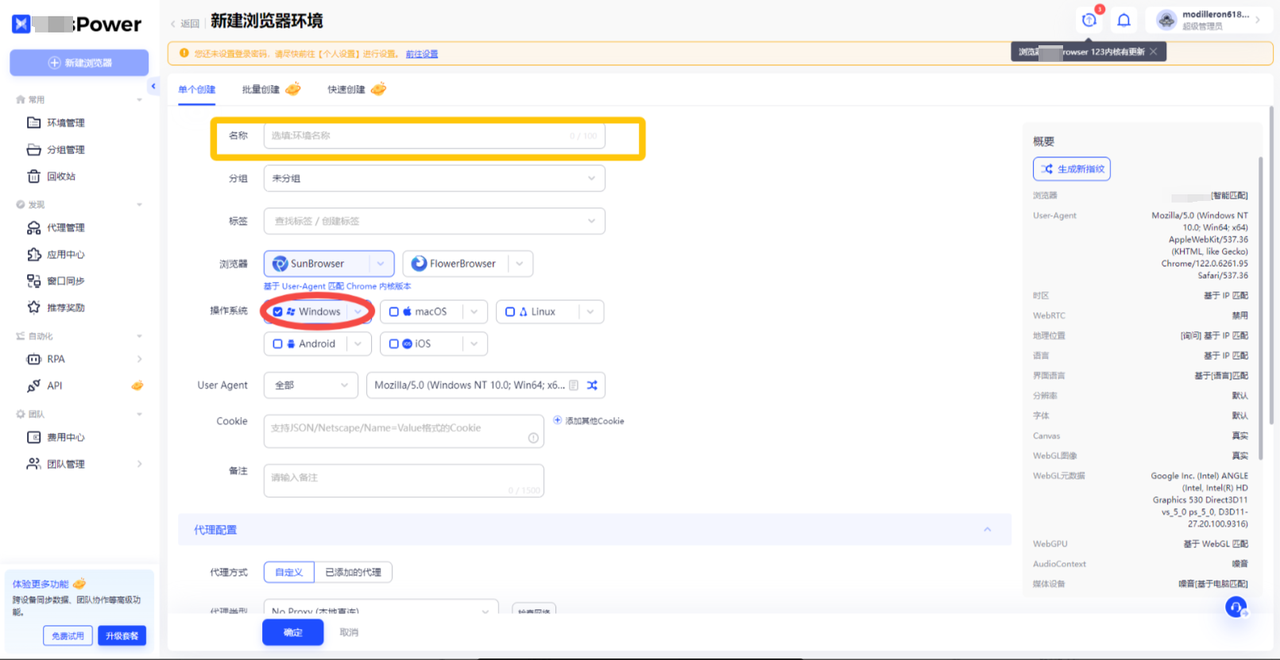Click the 名称 environment name input field
This screenshot has width=1280, height=660.
434,135
